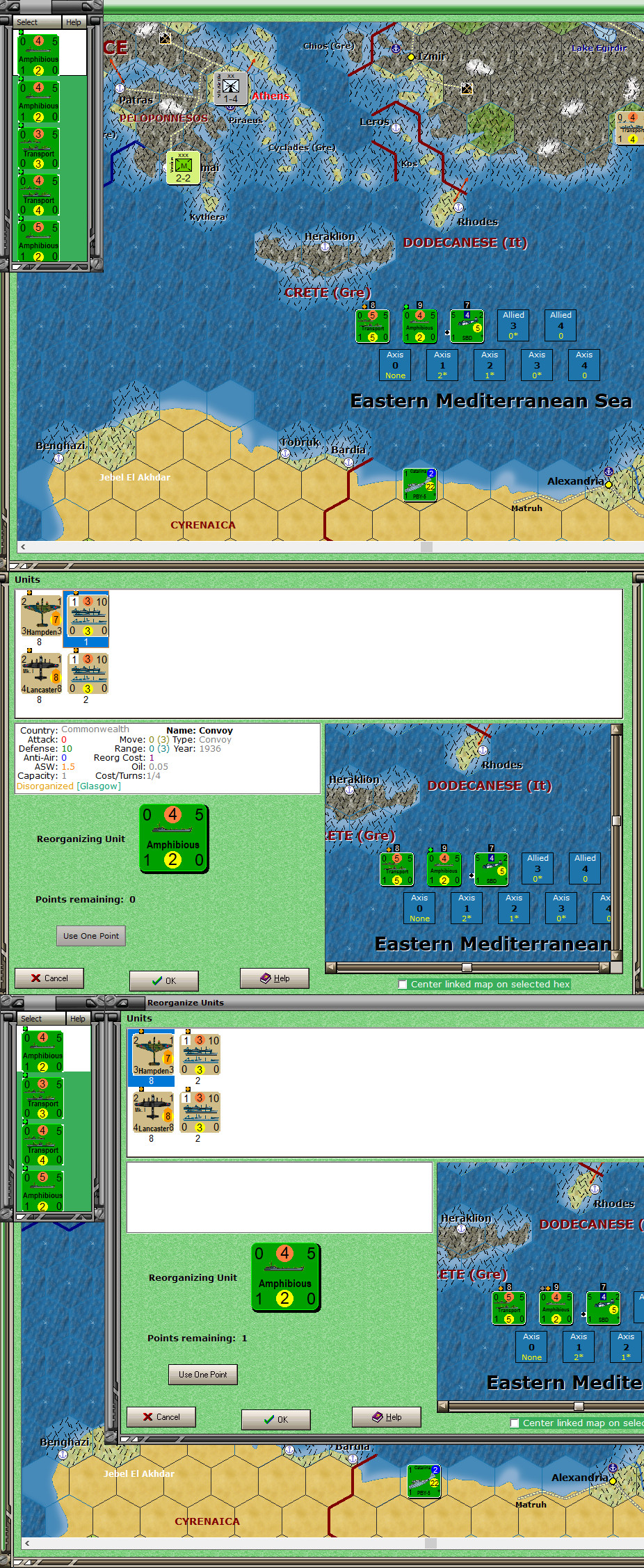This screenshot has height=1568, width=644.
Task: Click Axis 2 sea box on main map
Action: 490,365
